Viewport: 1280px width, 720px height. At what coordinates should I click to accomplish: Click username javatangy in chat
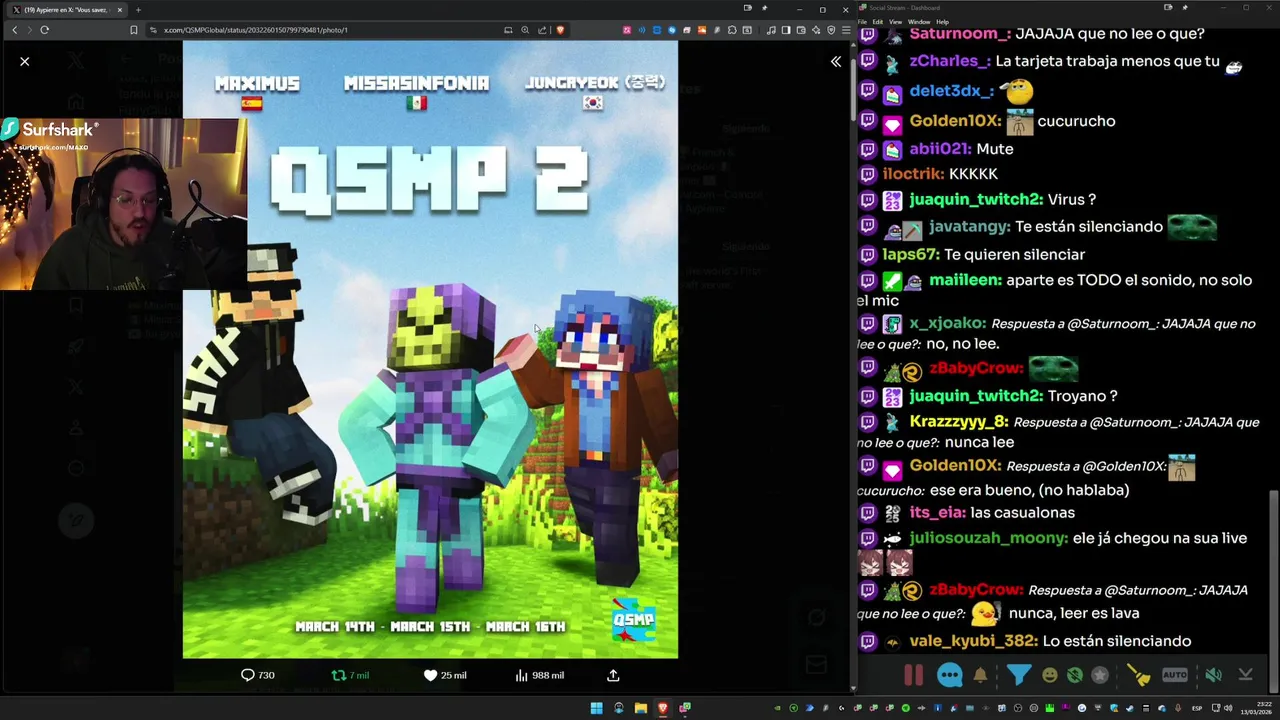970,227
